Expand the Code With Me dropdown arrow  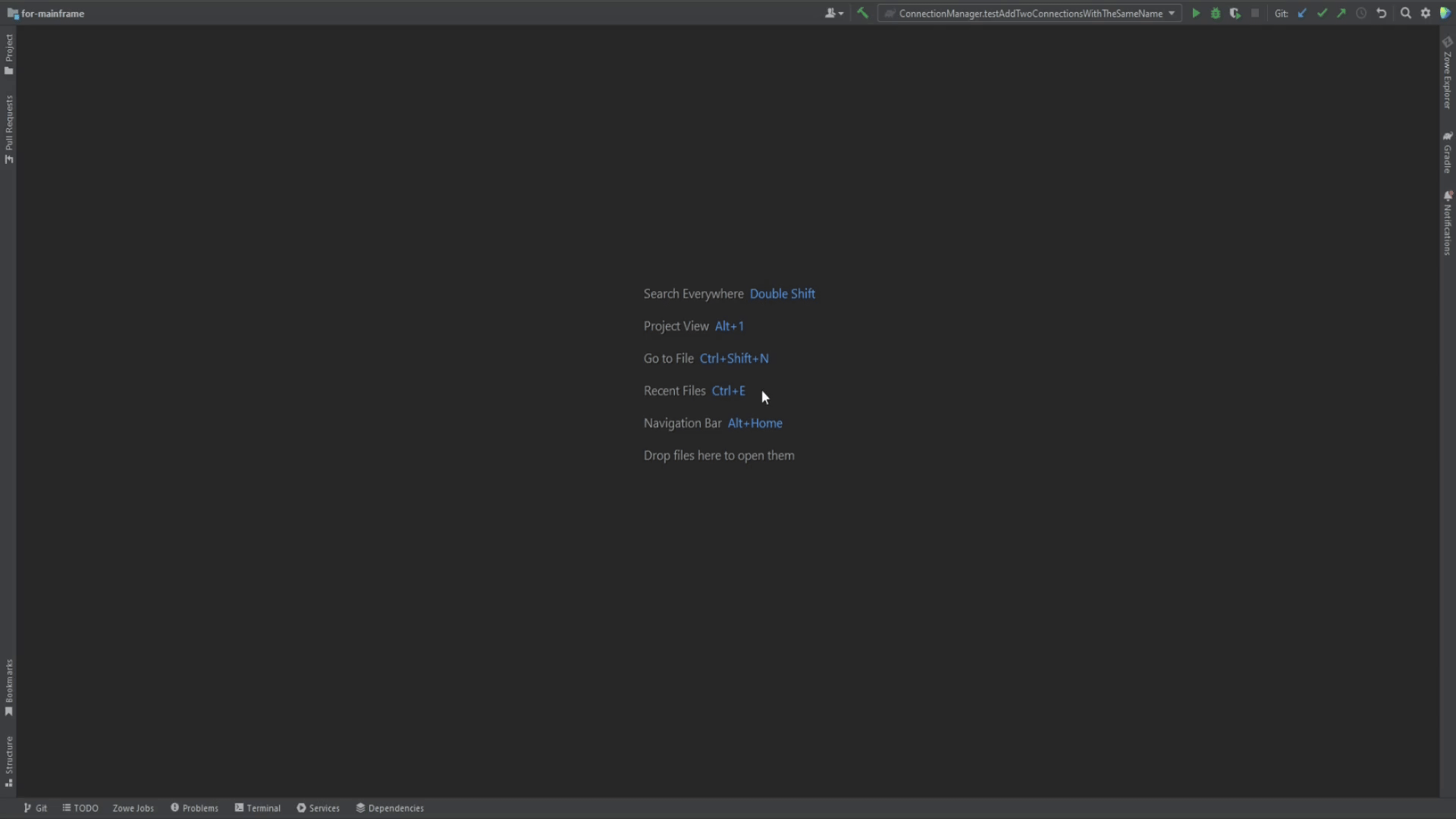point(840,13)
